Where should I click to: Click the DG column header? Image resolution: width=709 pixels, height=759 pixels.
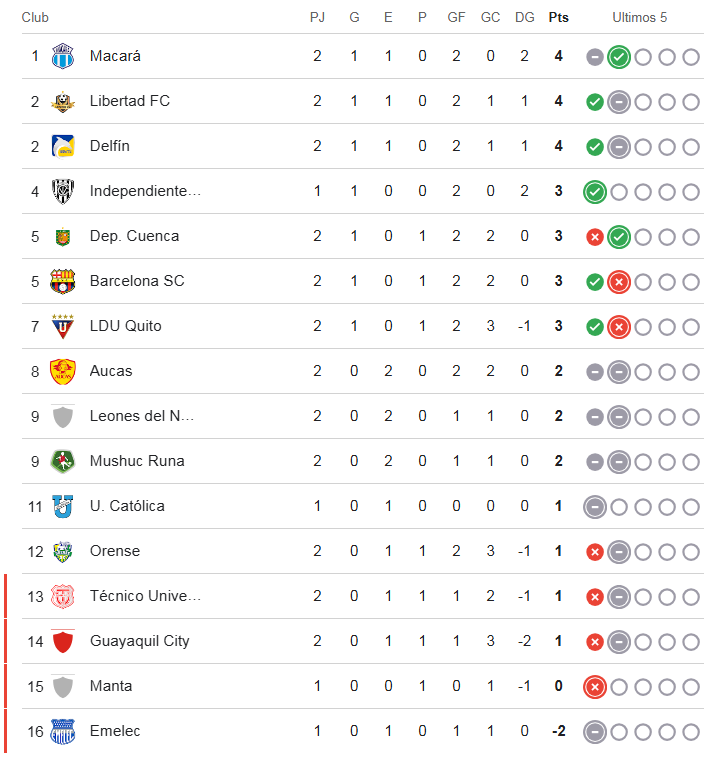(x=524, y=17)
